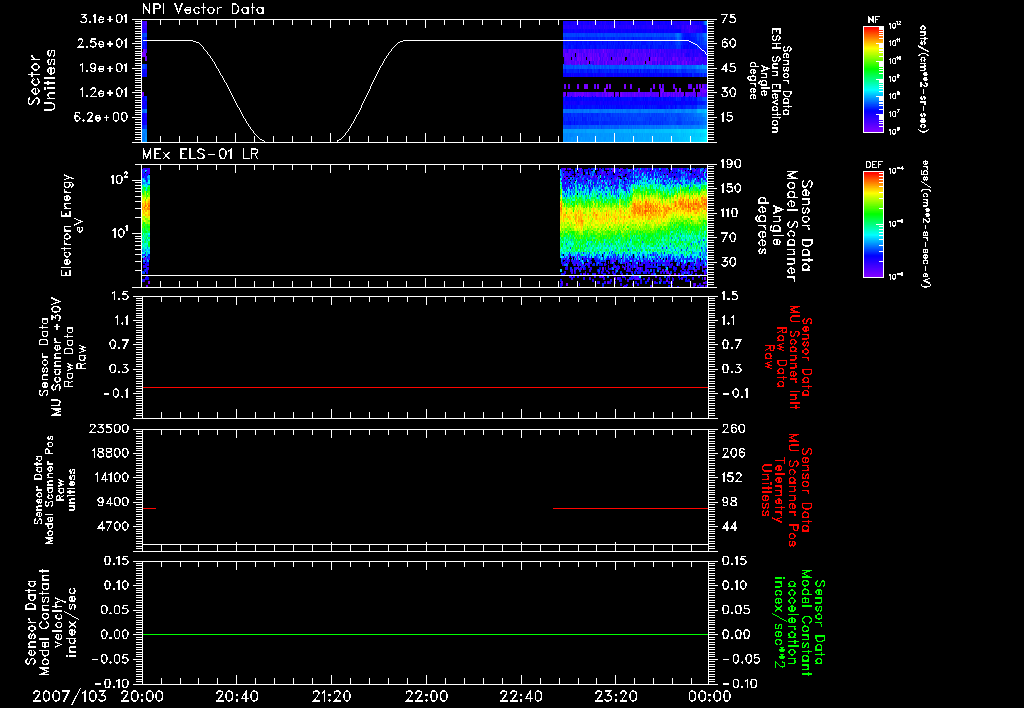Screen dimensions: 1024x708
Task: Click the '75' Sun Elevation tick label
Action: (x=729, y=19)
